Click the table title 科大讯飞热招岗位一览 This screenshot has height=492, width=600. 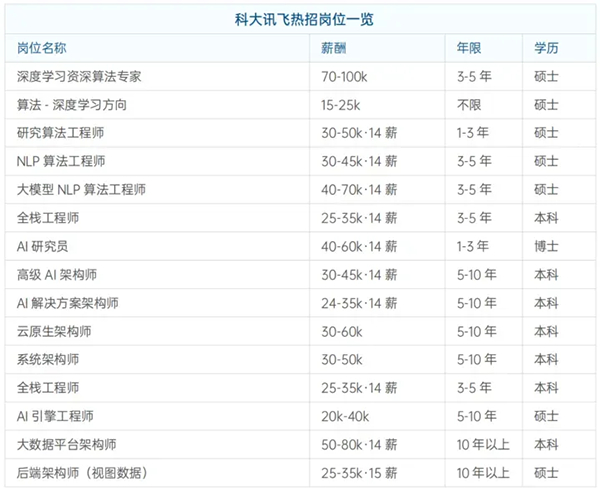(x=304, y=20)
